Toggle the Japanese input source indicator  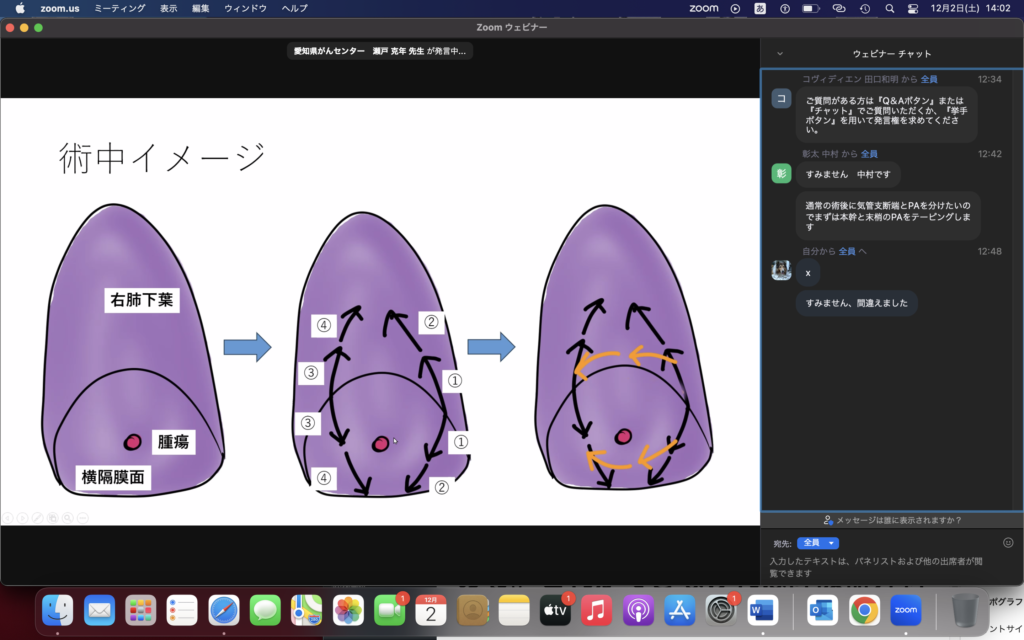point(760,8)
